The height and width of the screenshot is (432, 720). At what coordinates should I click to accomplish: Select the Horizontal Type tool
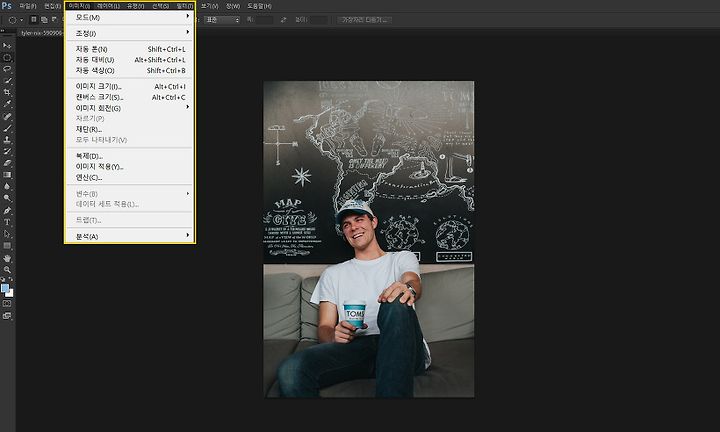coord(7,222)
